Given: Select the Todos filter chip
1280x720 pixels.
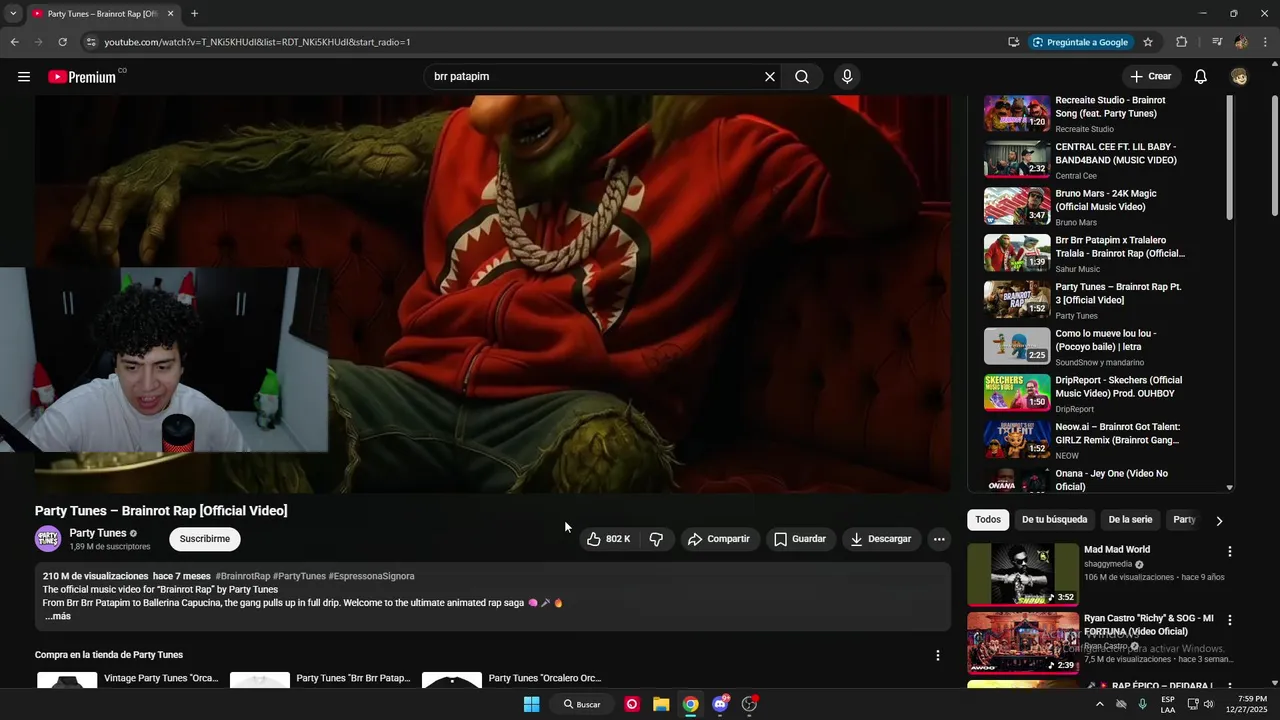Looking at the screenshot, I should tap(988, 520).
